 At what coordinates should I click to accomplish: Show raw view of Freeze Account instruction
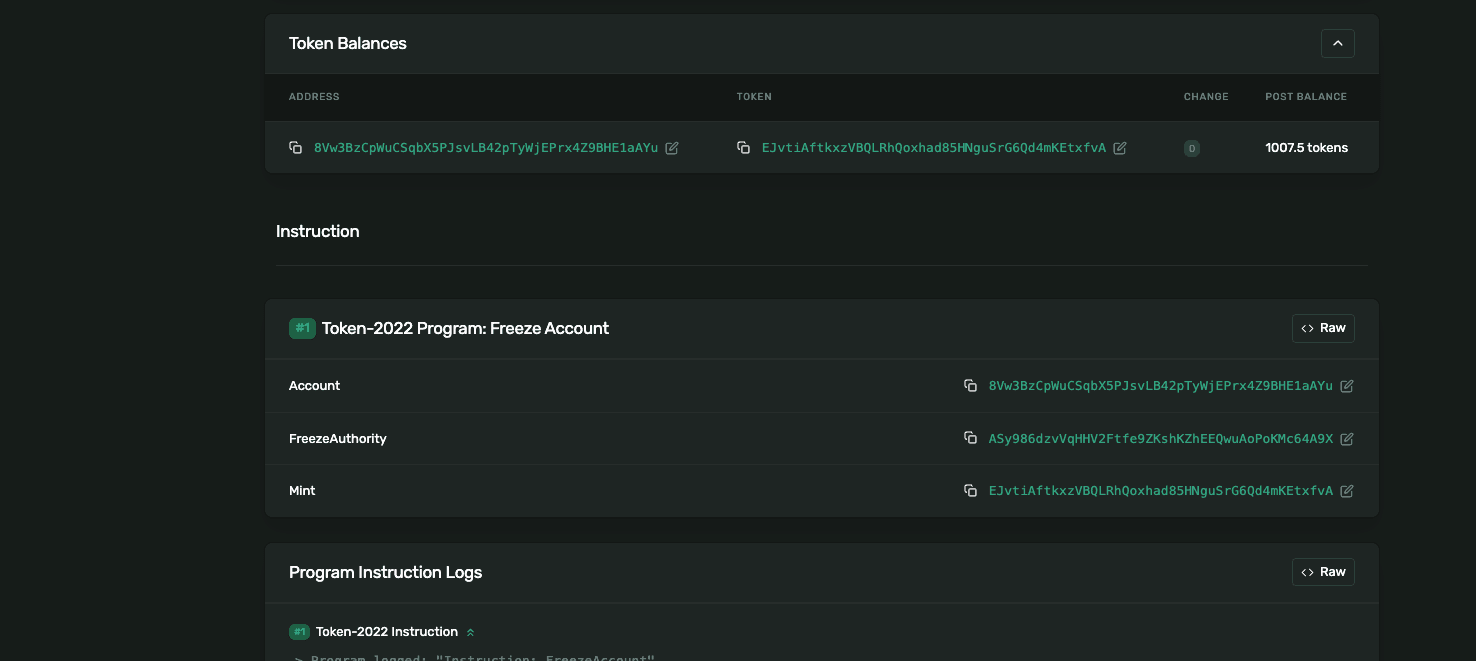pyautogui.click(x=1323, y=328)
